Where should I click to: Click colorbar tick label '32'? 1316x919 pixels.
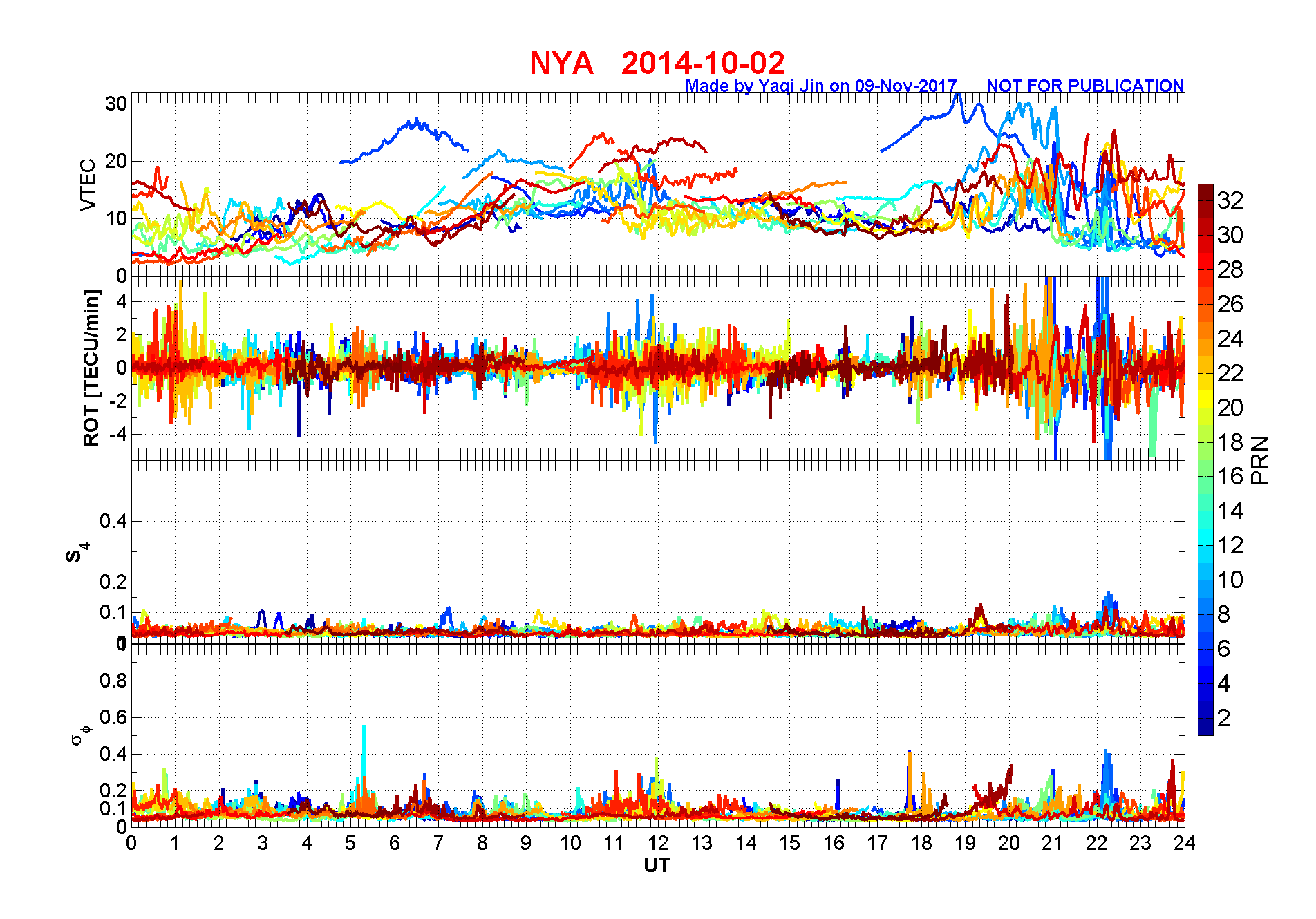pyautogui.click(x=1230, y=200)
